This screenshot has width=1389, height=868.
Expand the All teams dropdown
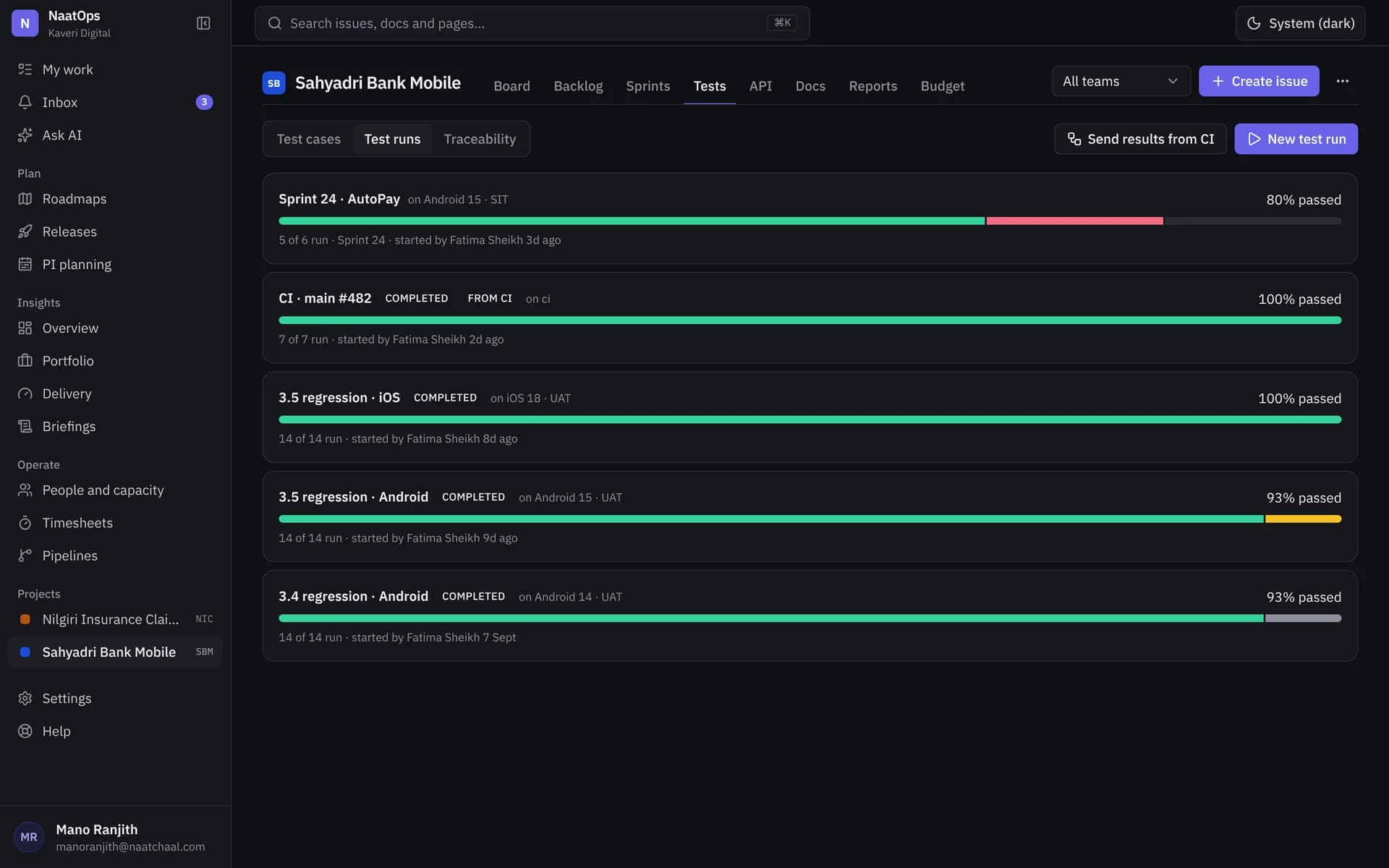click(1121, 81)
